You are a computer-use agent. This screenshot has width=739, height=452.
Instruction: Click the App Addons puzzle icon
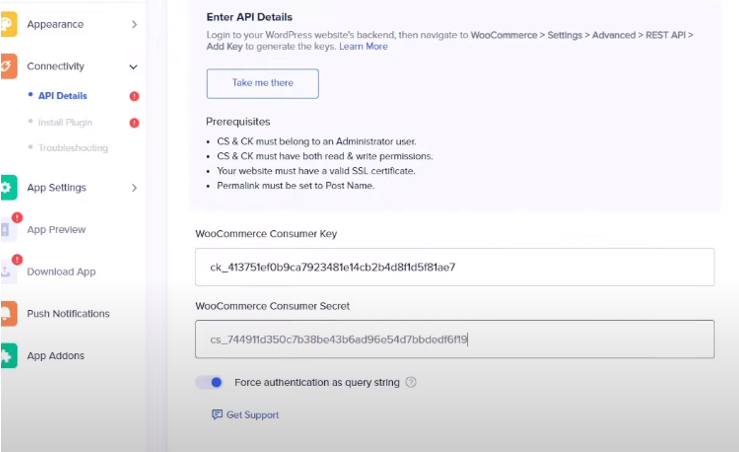tap(7, 356)
